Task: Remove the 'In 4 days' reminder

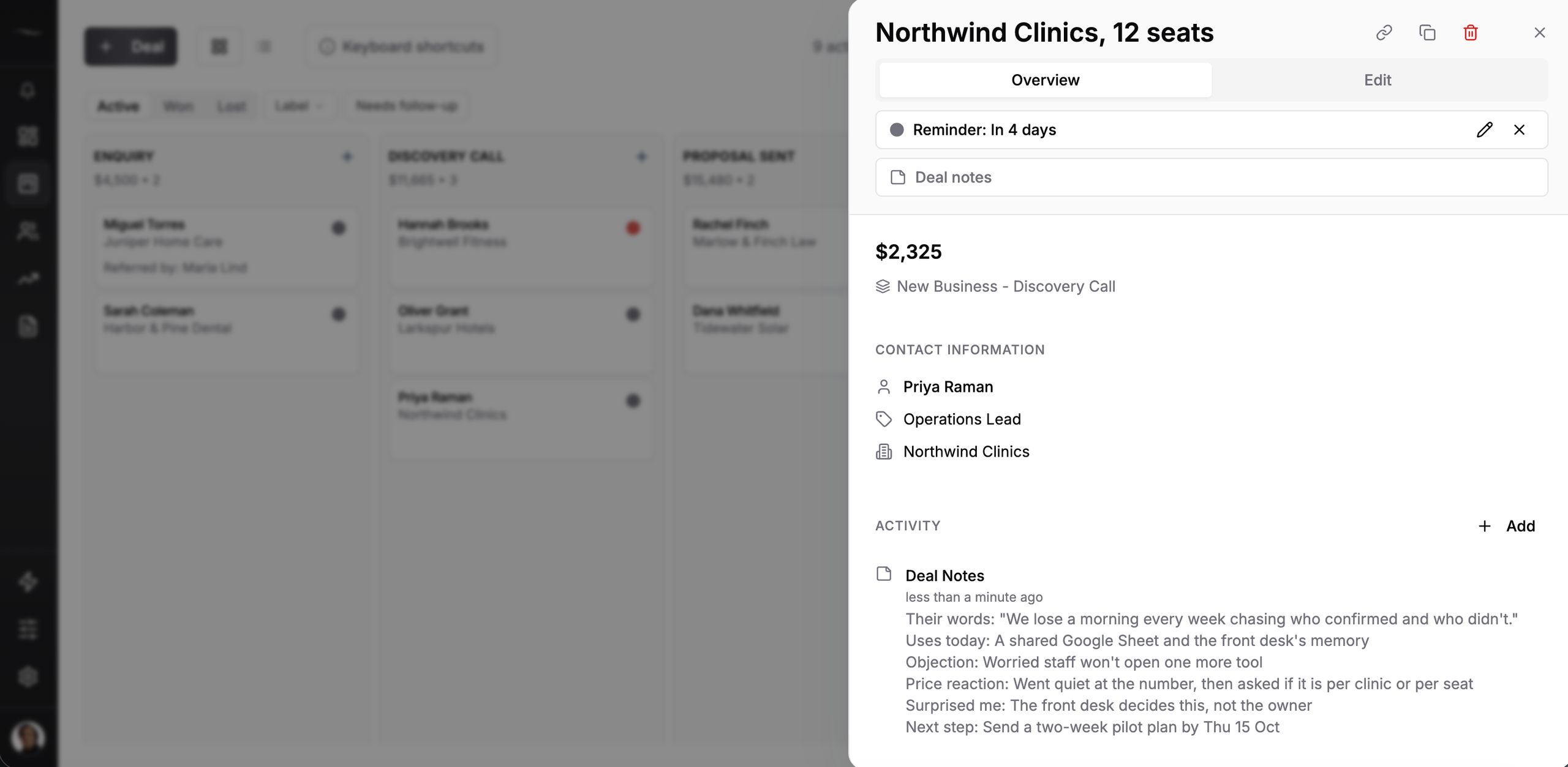Action: click(x=1519, y=130)
